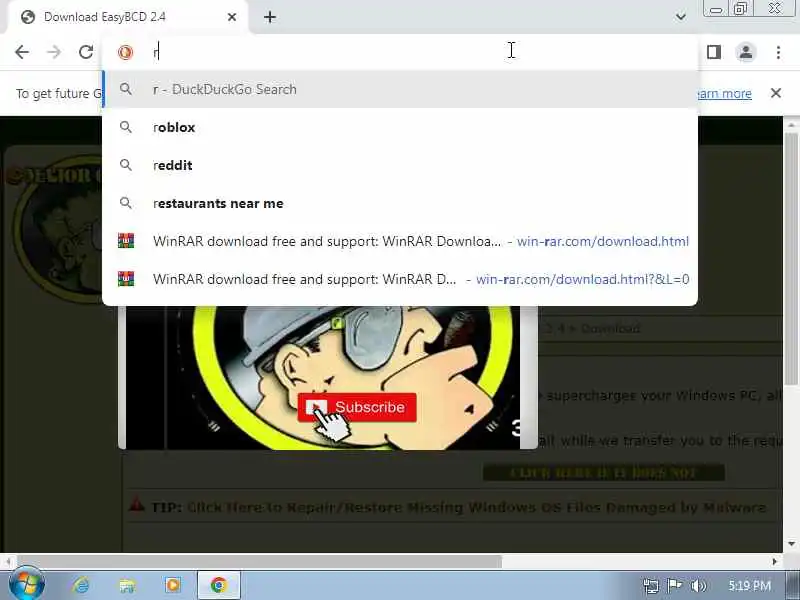Open Chrome's three-dot menu

point(778,52)
